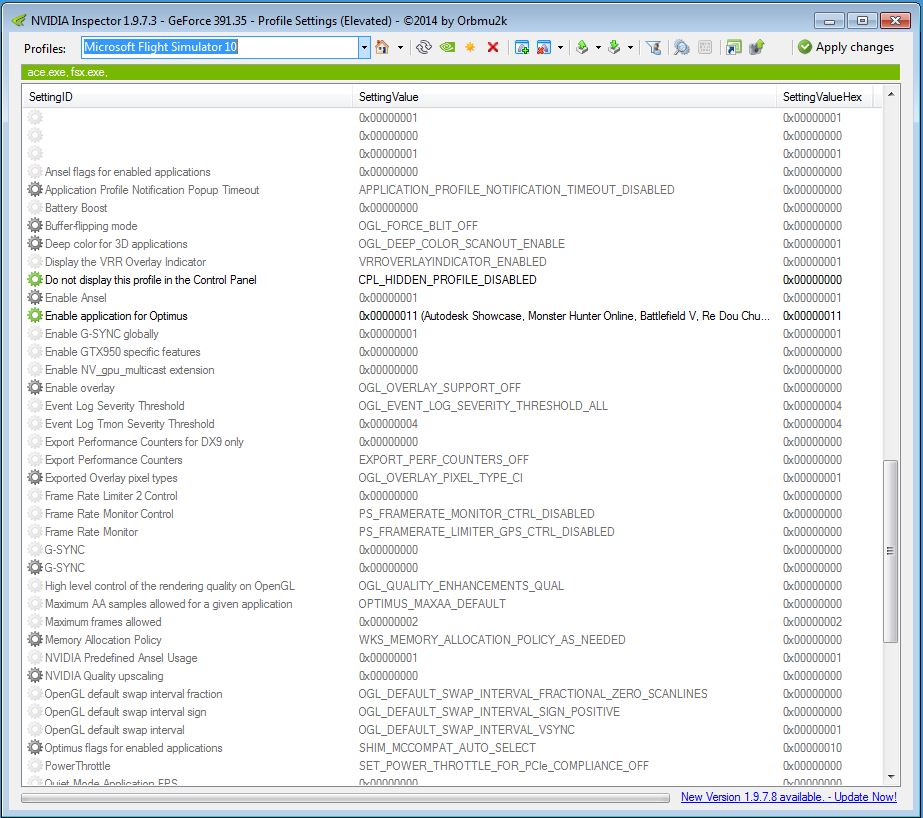Open the export profiles dropdown arrow
The width and height of the screenshot is (923, 818).
(x=598, y=47)
